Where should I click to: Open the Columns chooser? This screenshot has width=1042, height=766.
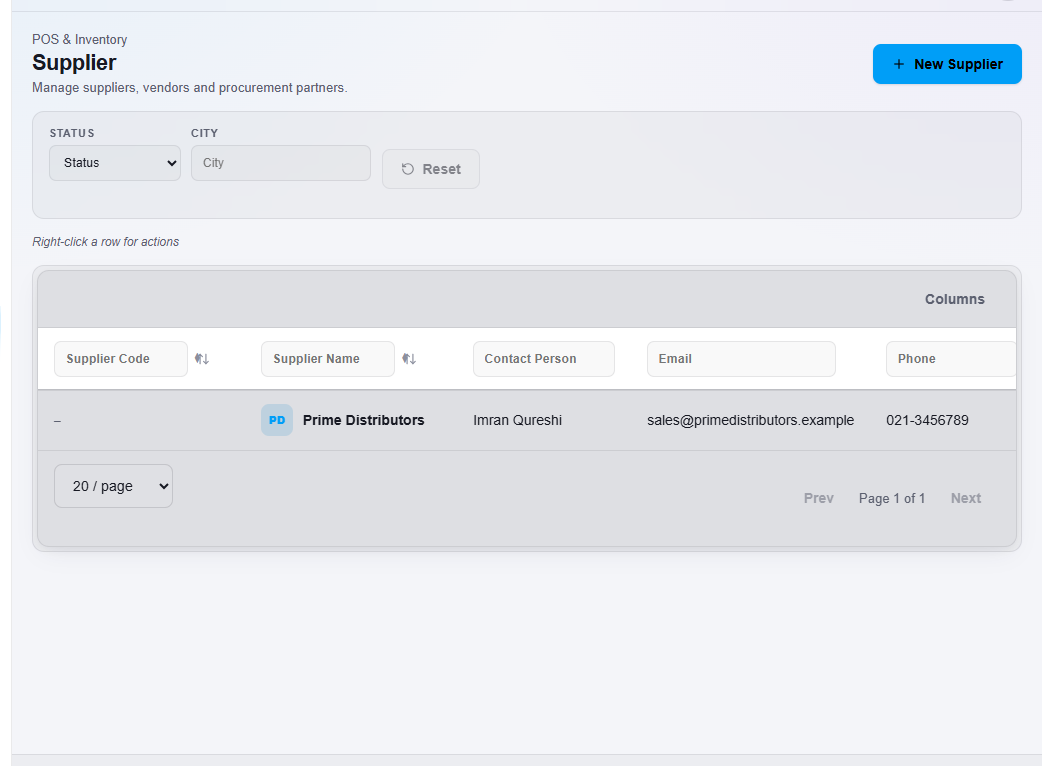954,299
